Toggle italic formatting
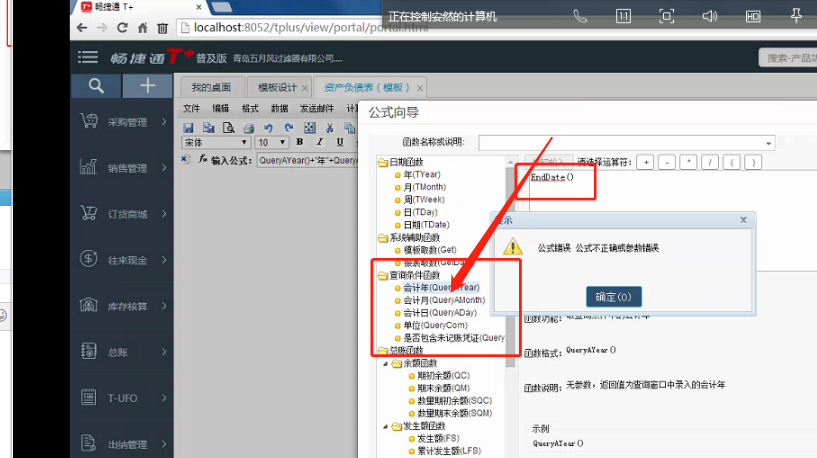The image size is (817, 458). [x=319, y=142]
